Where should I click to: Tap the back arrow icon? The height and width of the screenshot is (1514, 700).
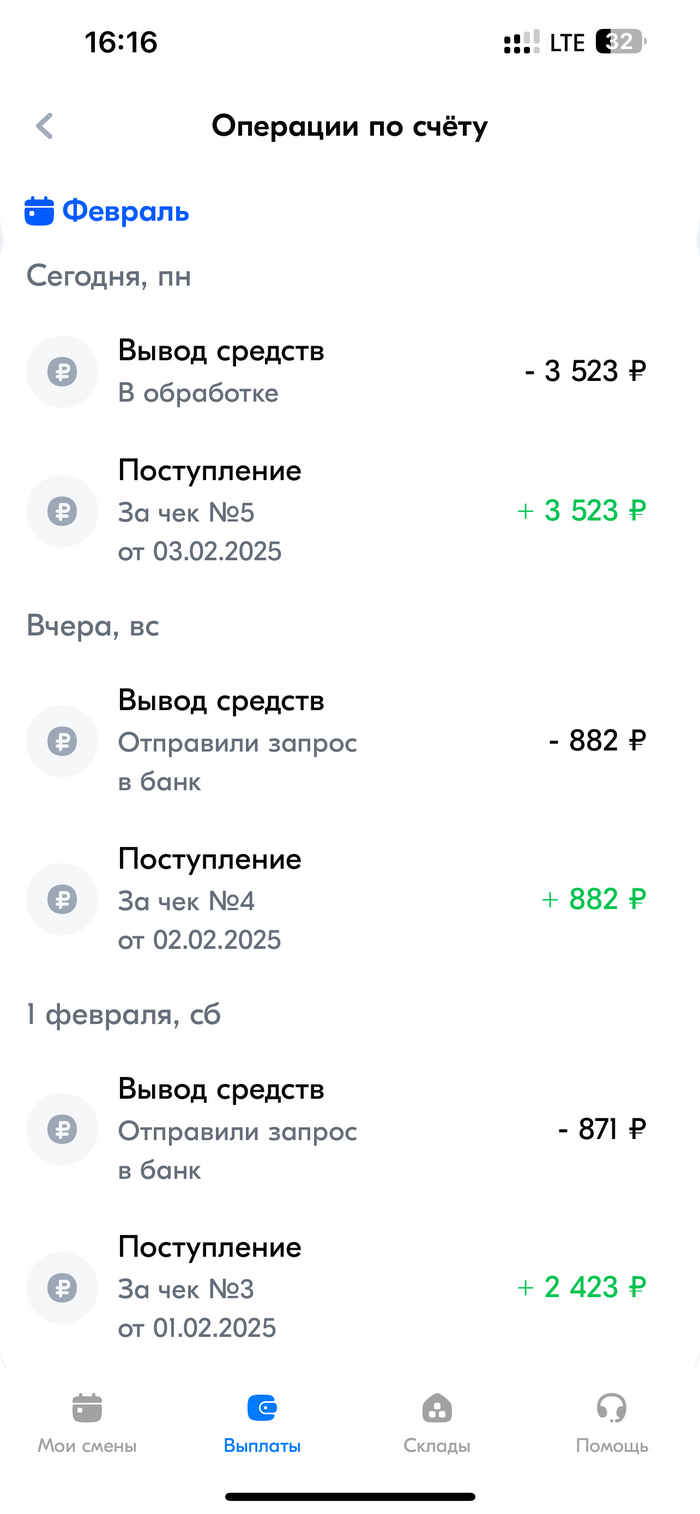[x=44, y=126]
